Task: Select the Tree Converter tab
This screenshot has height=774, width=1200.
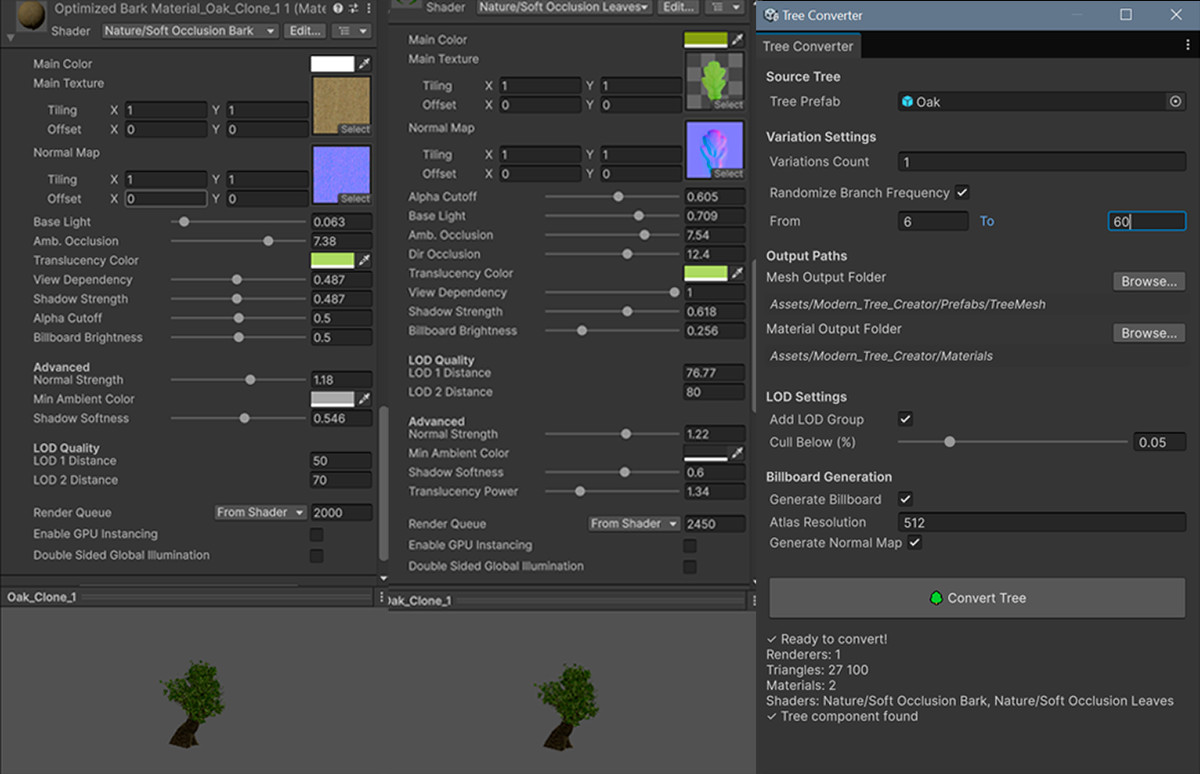Action: click(808, 46)
